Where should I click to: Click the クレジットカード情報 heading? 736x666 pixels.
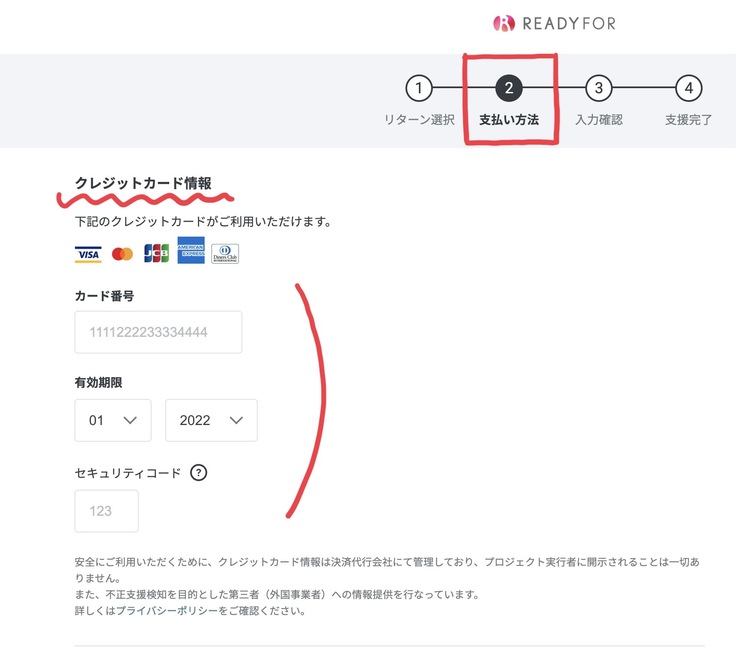point(143,183)
